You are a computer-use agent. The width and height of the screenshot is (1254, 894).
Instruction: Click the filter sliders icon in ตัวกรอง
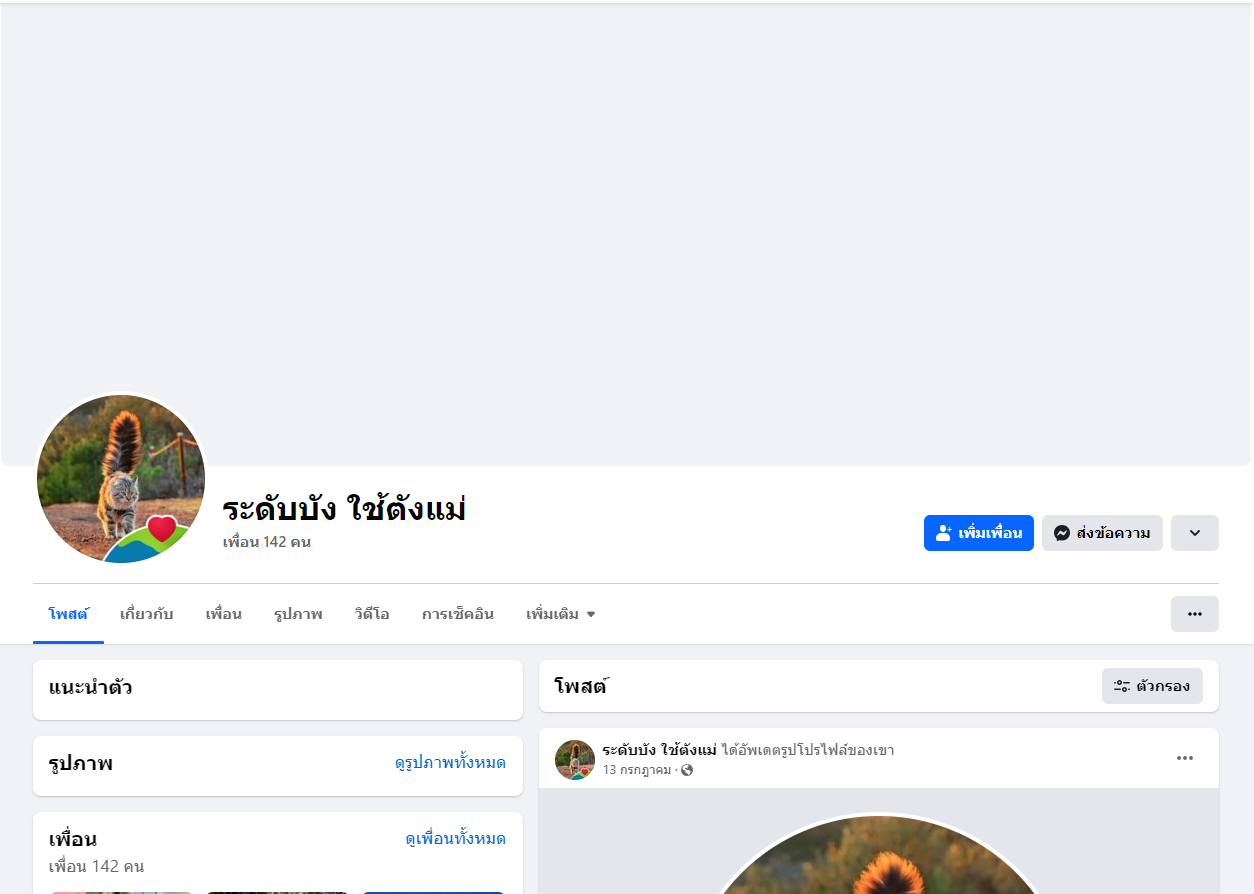click(1122, 686)
